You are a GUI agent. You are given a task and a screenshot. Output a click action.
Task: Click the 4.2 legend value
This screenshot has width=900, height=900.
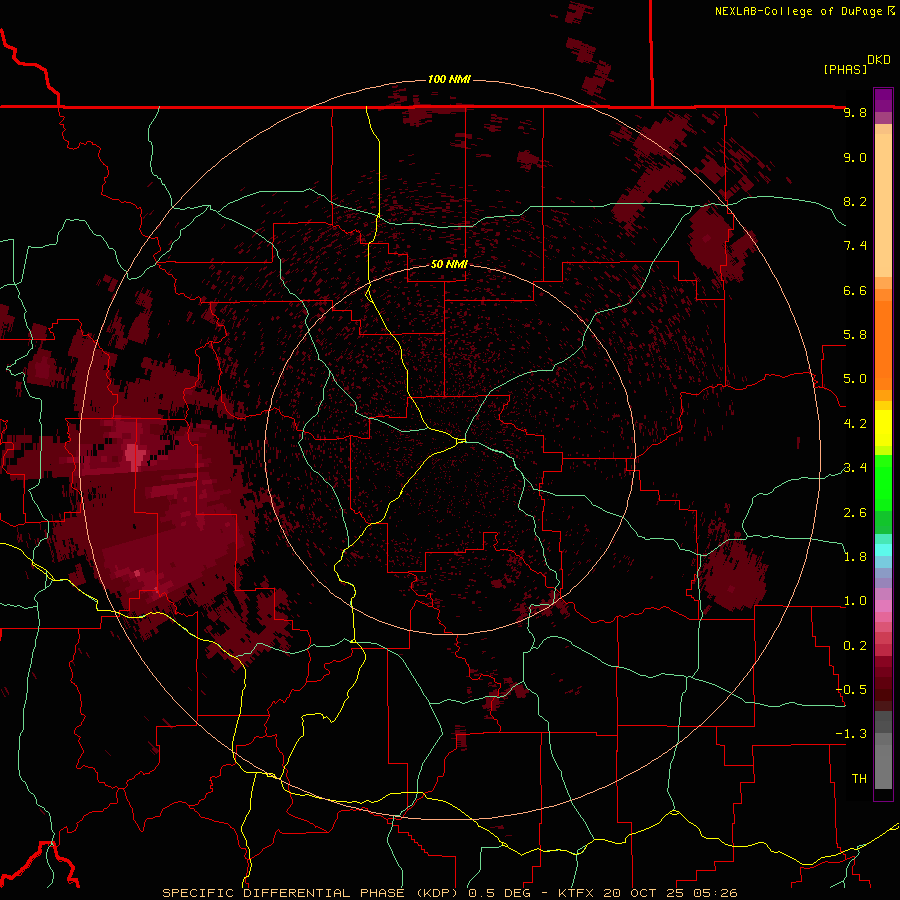855,424
